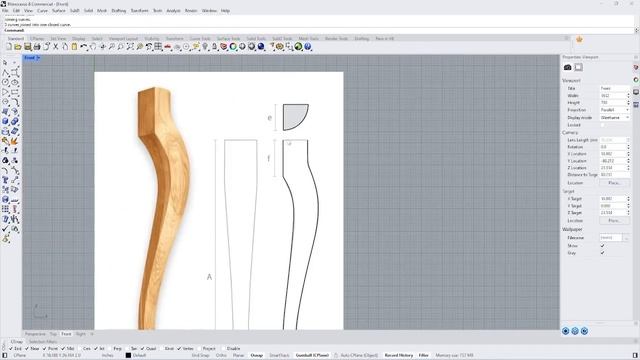Click the camera icon in Properties panel
Image resolution: width=640 pixels, height=360 pixels.
click(x=567, y=67)
